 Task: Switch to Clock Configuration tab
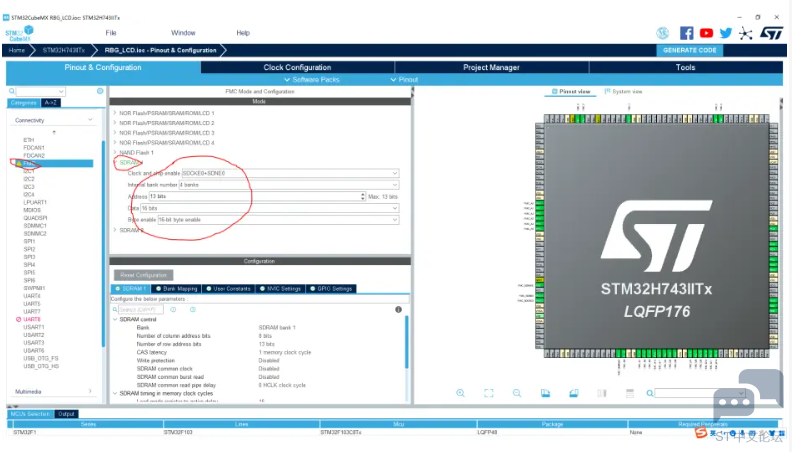click(298, 67)
